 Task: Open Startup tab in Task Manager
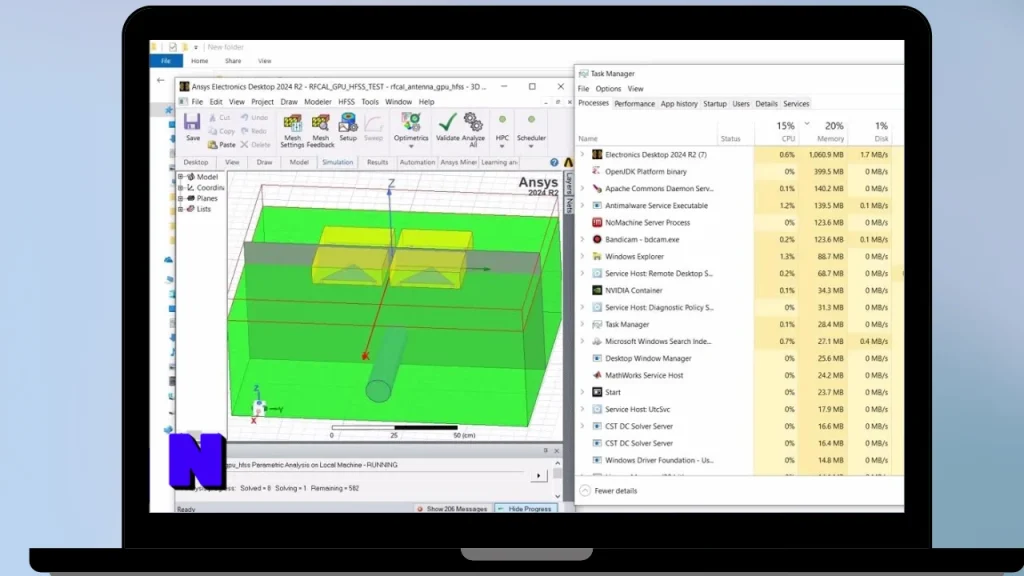[x=714, y=104]
